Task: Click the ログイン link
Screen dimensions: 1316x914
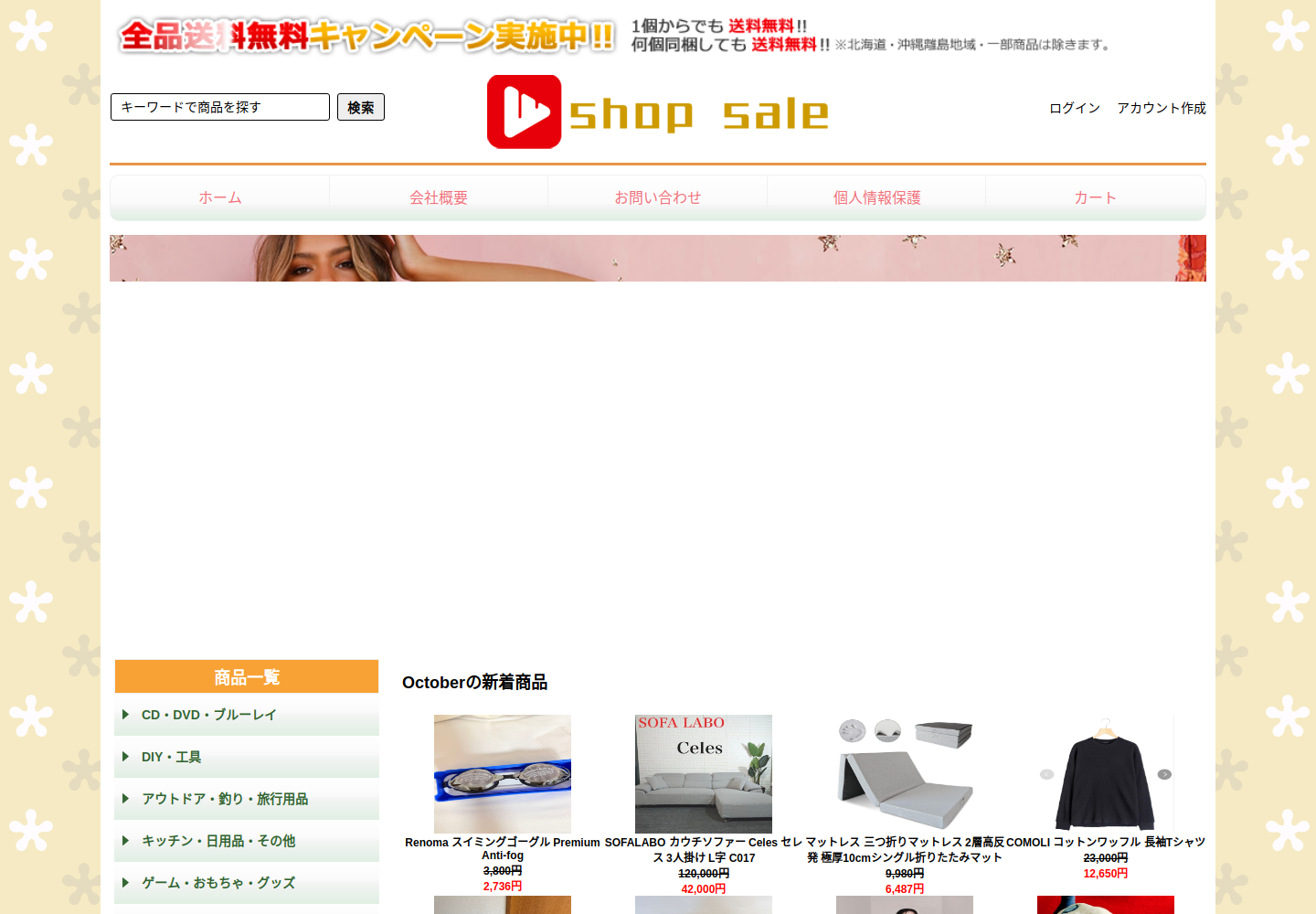Action: [x=1075, y=108]
